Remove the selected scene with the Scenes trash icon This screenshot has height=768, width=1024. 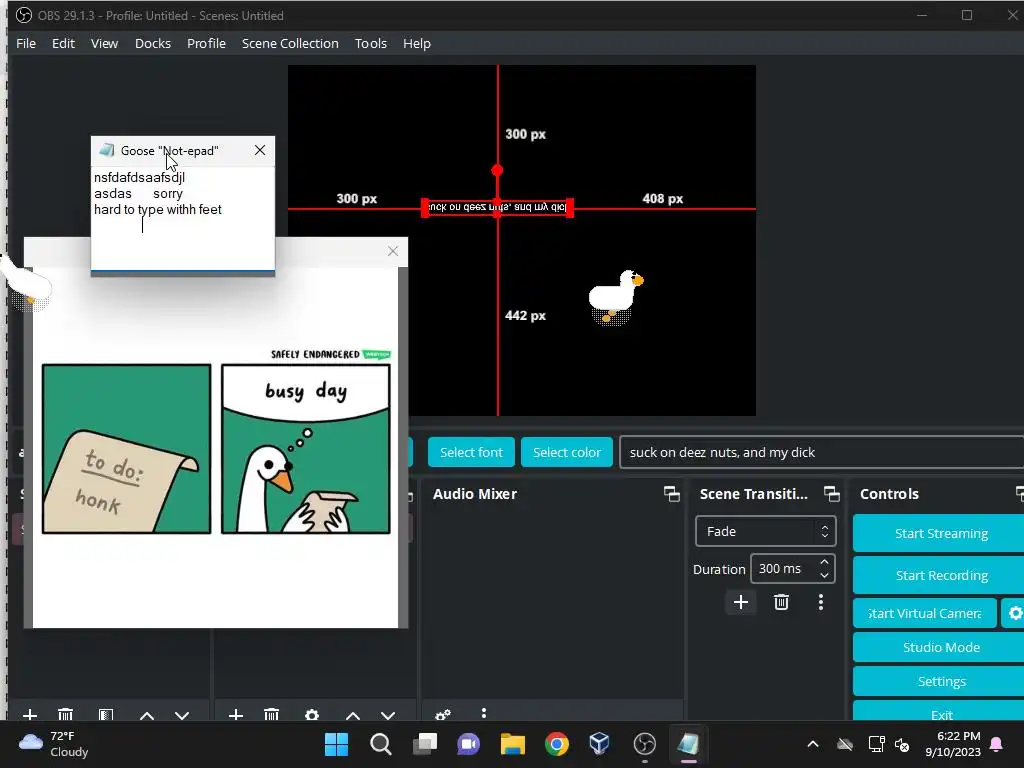point(65,714)
